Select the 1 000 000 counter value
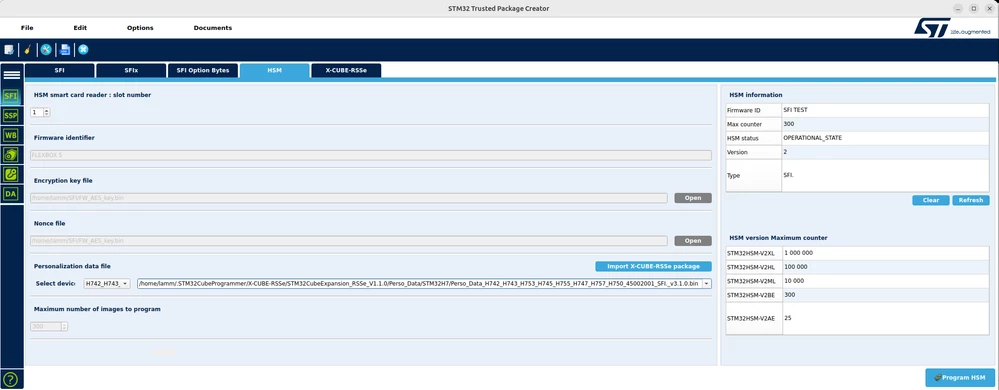Viewport: 999px width, 390px height. (798, 253)
